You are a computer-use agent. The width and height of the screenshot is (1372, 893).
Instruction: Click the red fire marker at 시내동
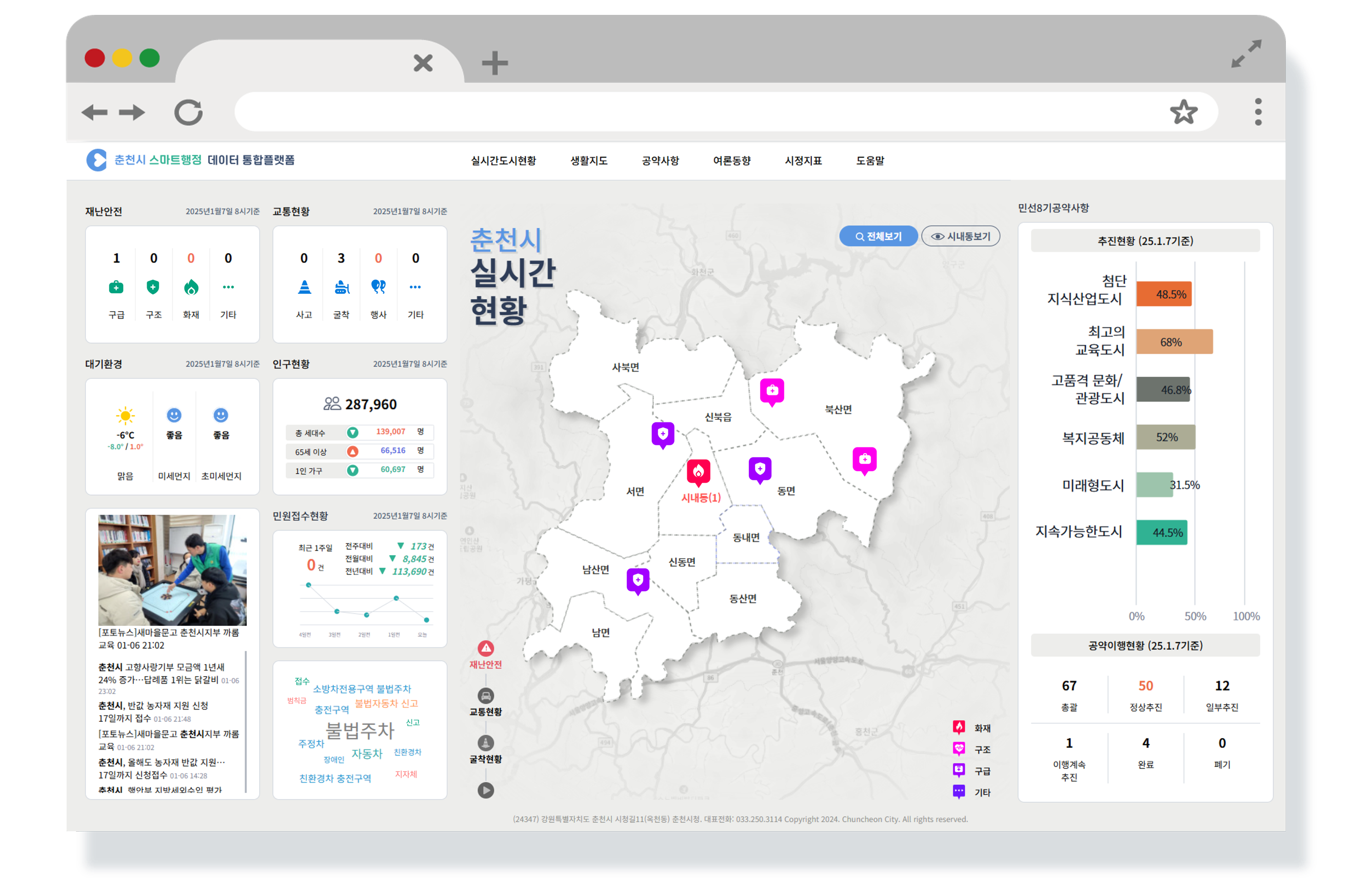click(x=698, y=472)
